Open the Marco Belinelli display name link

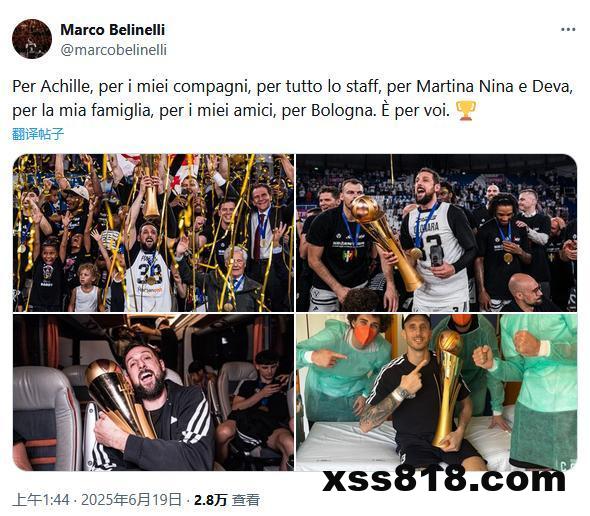113,30
